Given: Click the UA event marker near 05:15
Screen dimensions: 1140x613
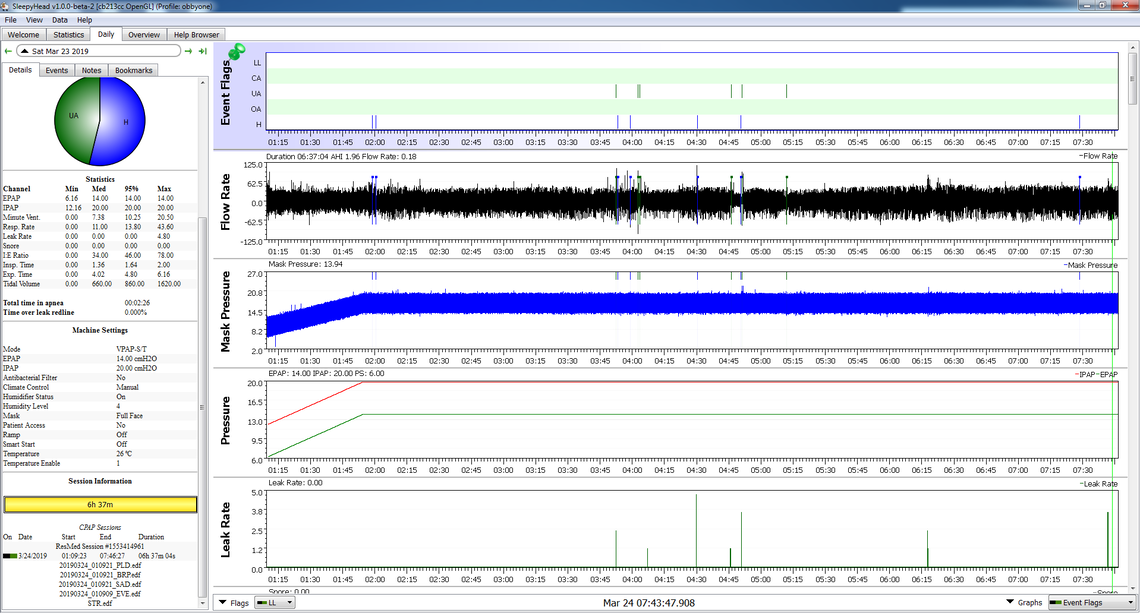Looking at the screenshot, I should tap(786, 91).
